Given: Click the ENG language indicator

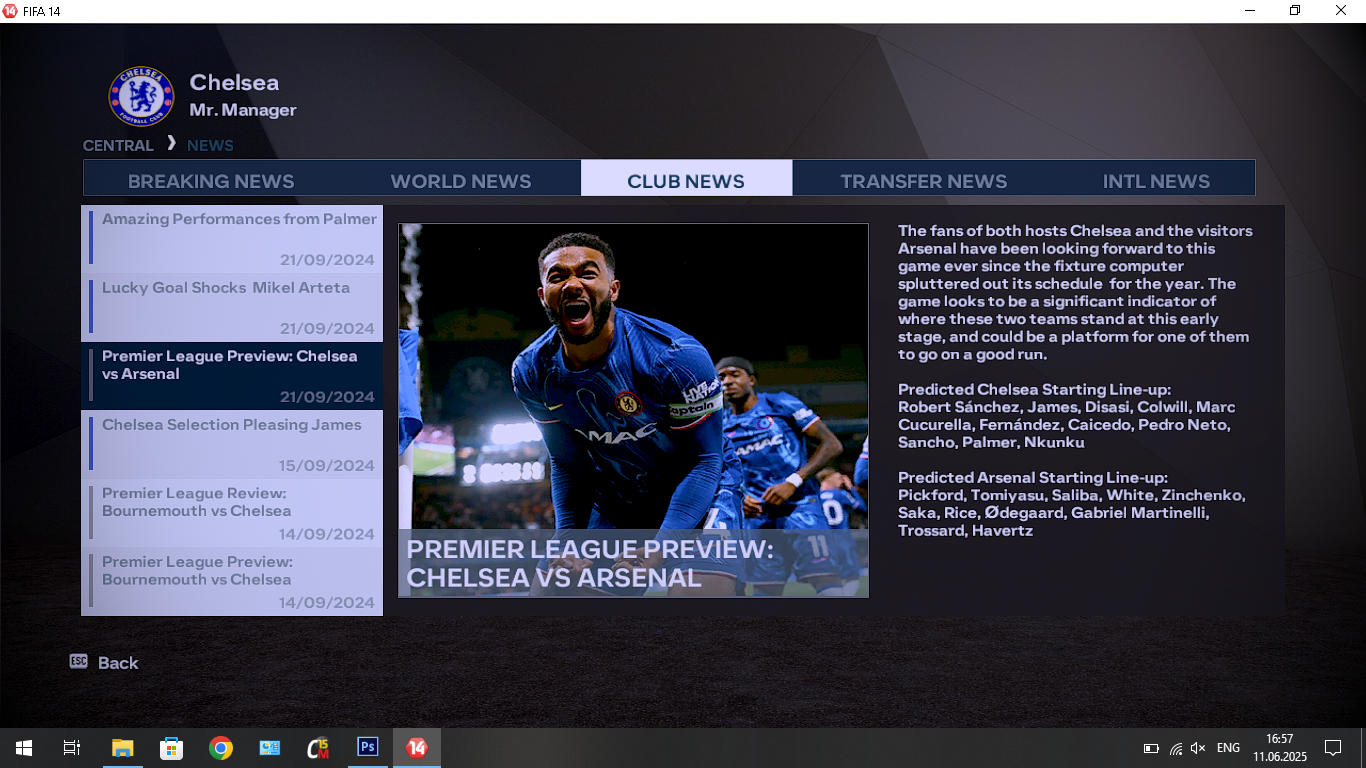Looking at the screenshot, I should pos(1228,748).
